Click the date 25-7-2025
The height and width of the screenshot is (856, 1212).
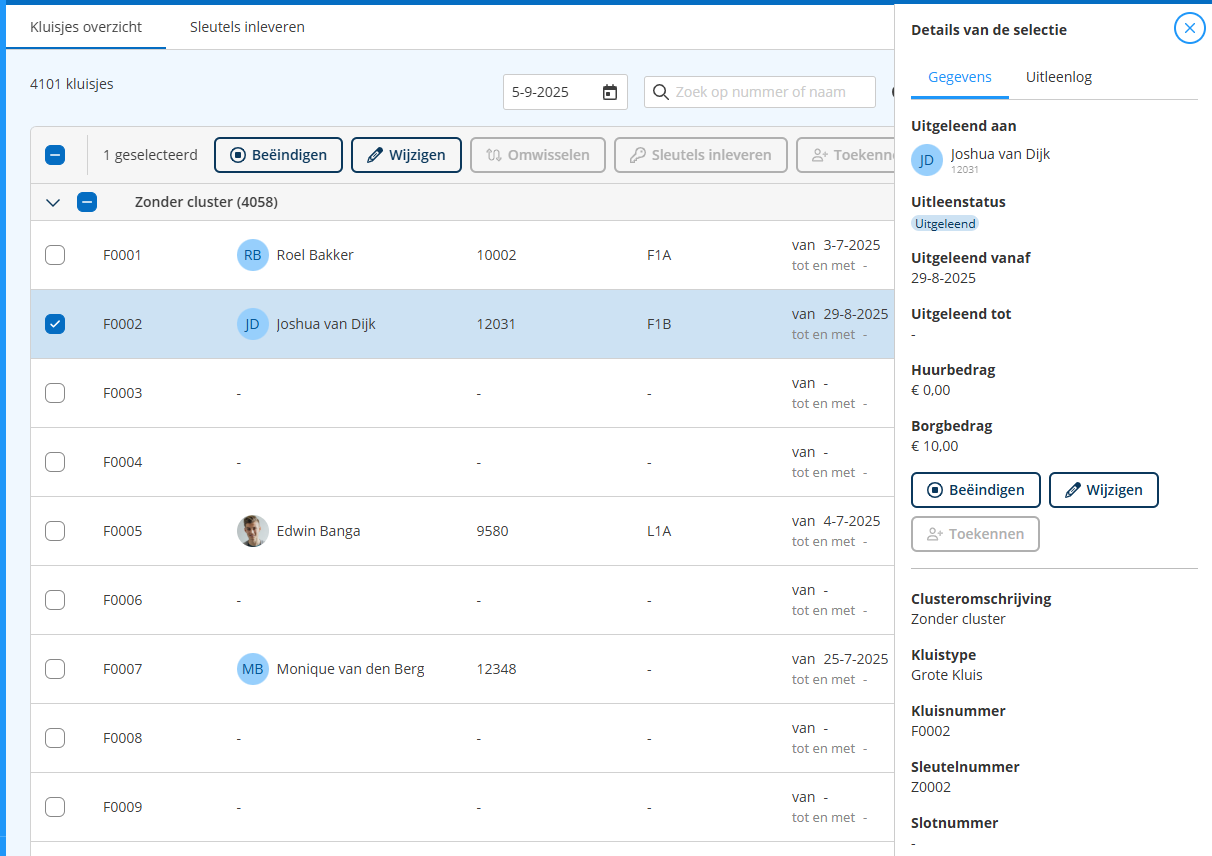(855, 659)
